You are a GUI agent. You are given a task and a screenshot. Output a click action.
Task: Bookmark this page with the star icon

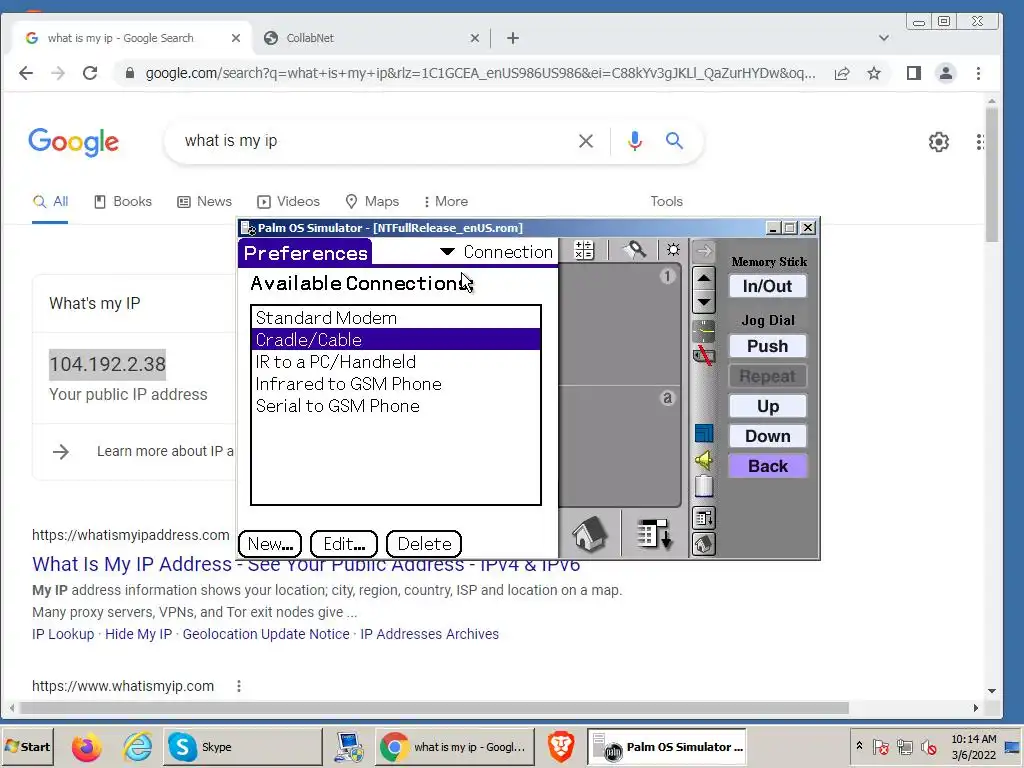click(x=874, y=73)
